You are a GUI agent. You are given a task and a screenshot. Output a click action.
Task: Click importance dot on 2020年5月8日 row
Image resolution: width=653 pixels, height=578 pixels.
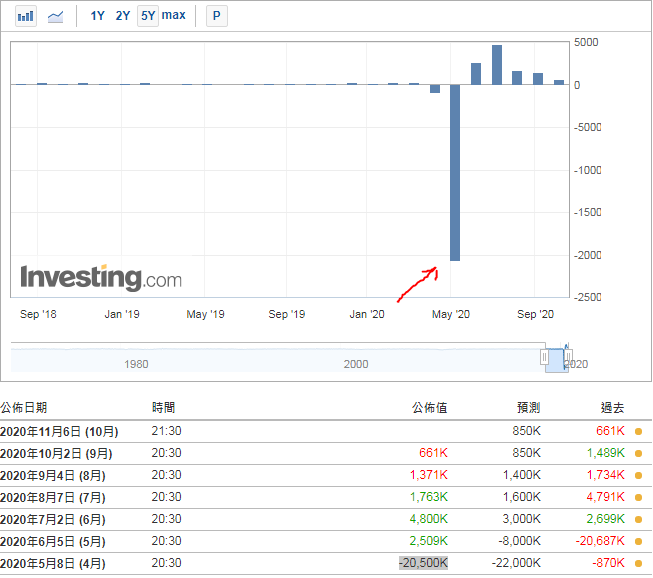[x=638, y=563]
